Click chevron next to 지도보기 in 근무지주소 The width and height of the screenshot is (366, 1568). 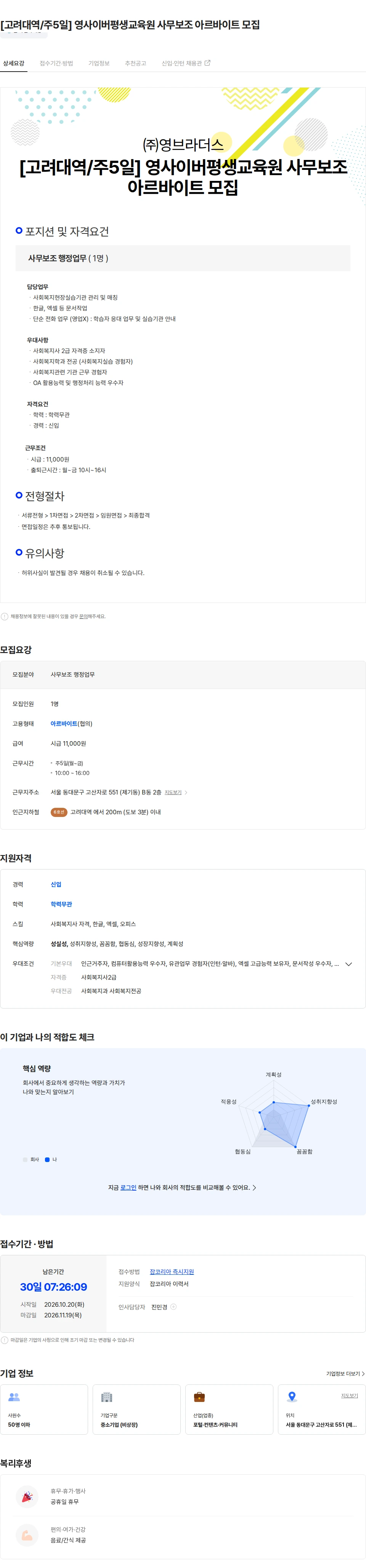[x=186, y=793]
